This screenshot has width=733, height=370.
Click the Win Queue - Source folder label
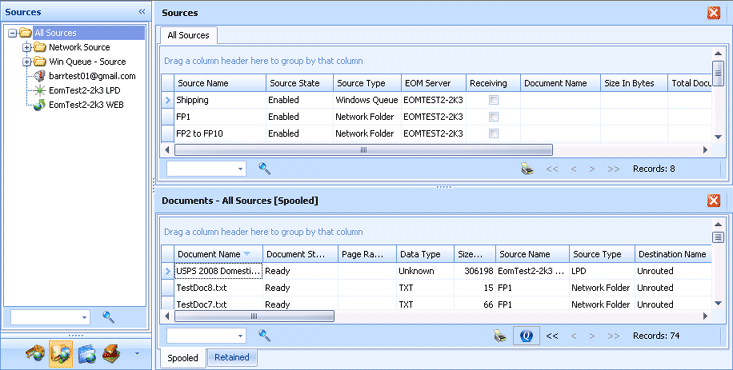[x=87, y=62]
